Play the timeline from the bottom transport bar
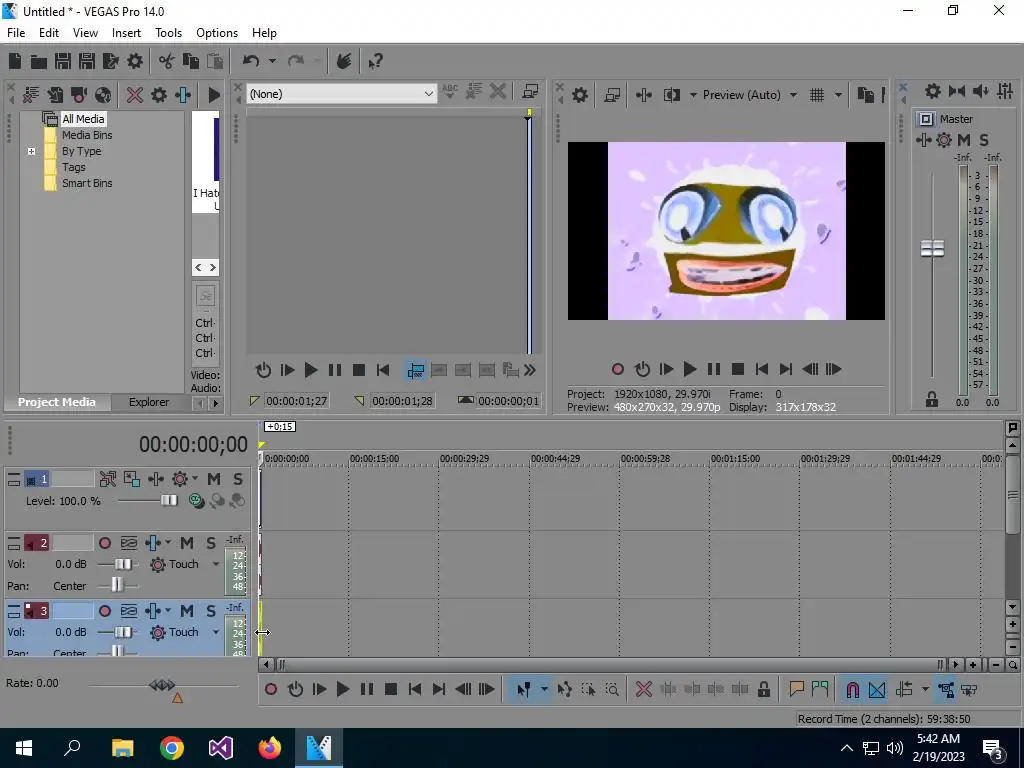This screenshot has width=1024, height=768. pos(342,689)
